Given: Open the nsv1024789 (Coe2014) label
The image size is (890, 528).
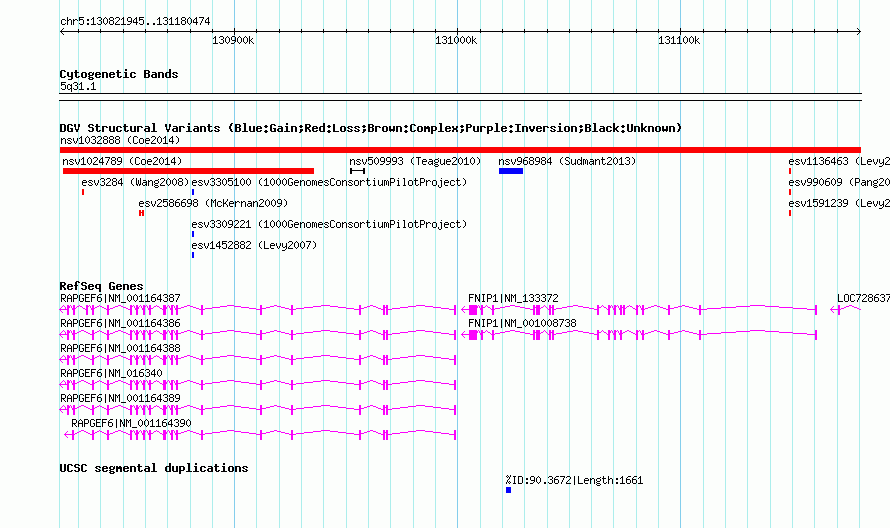Looking at the screenshot, I should coord(122,161).
